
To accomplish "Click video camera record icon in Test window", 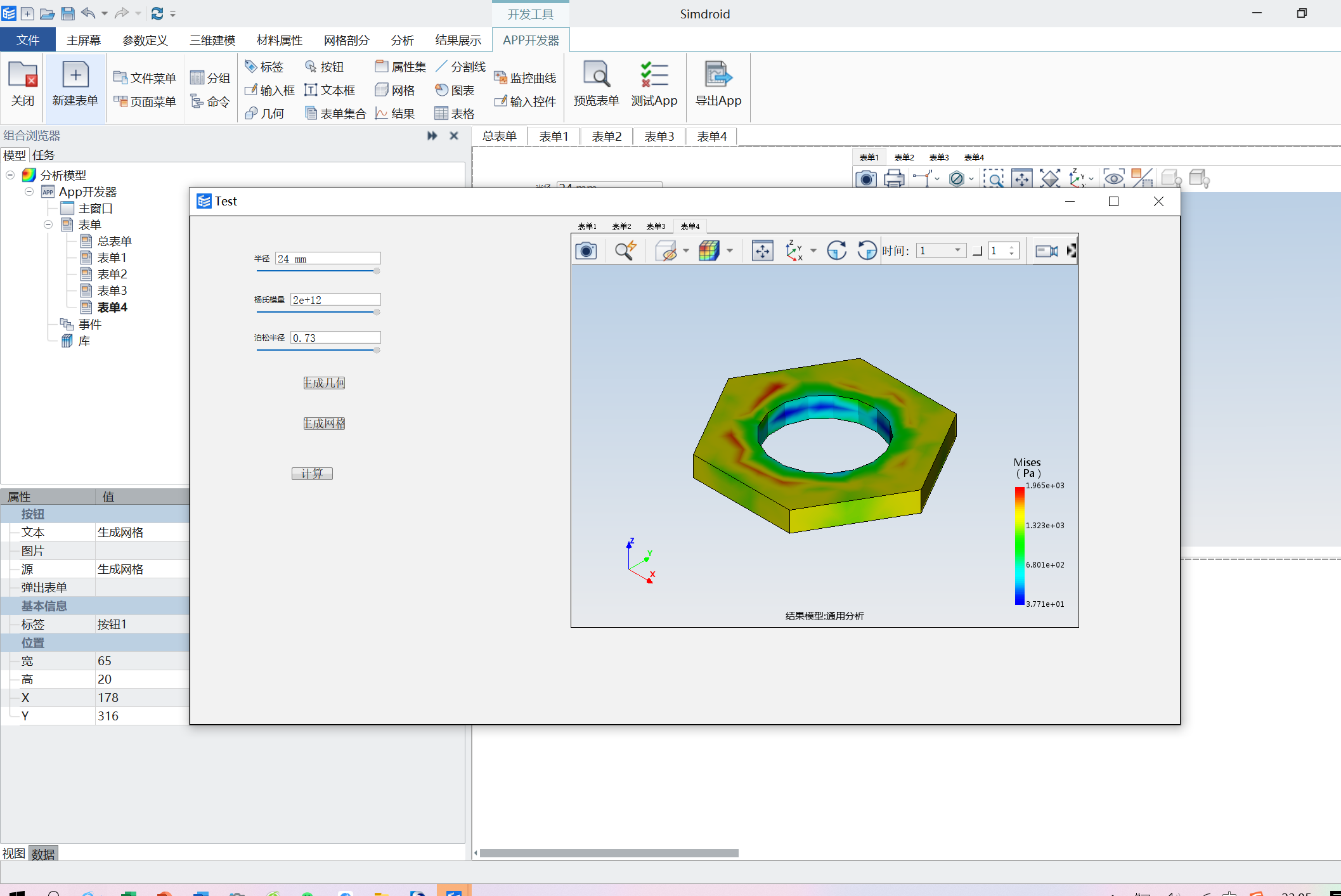I will tap(1047, 251).
